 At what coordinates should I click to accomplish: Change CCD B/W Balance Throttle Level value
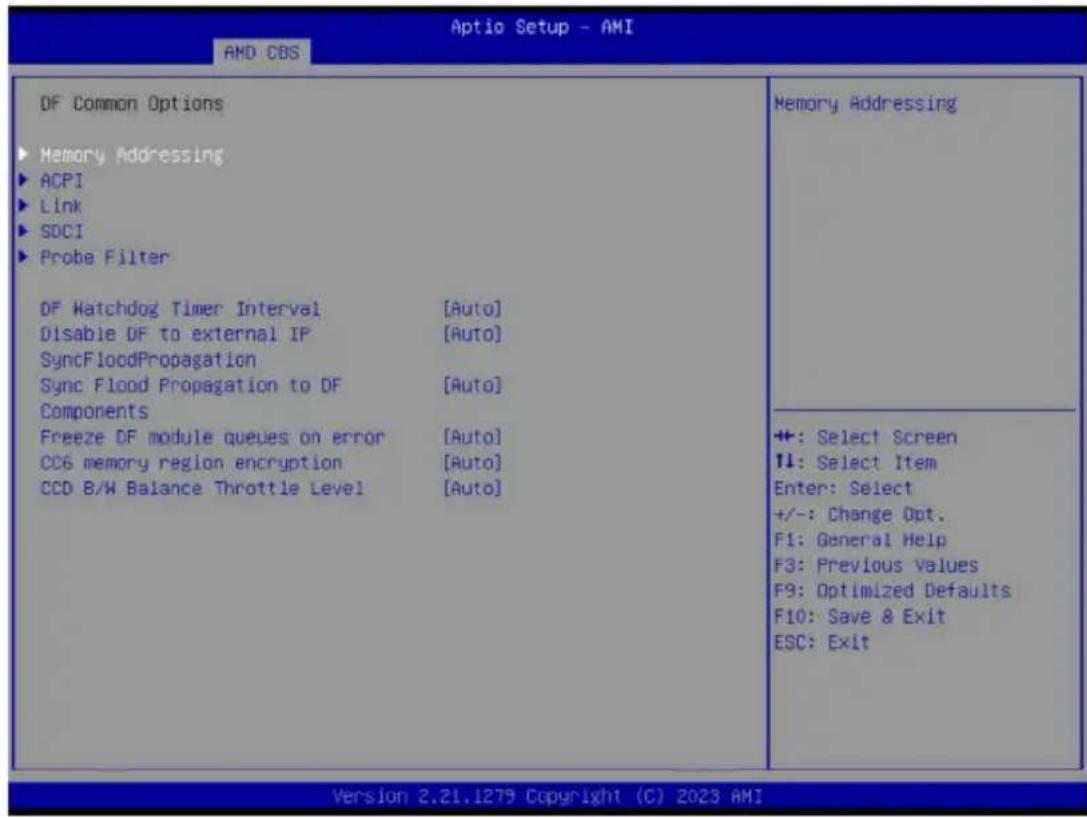pos(472,488)
